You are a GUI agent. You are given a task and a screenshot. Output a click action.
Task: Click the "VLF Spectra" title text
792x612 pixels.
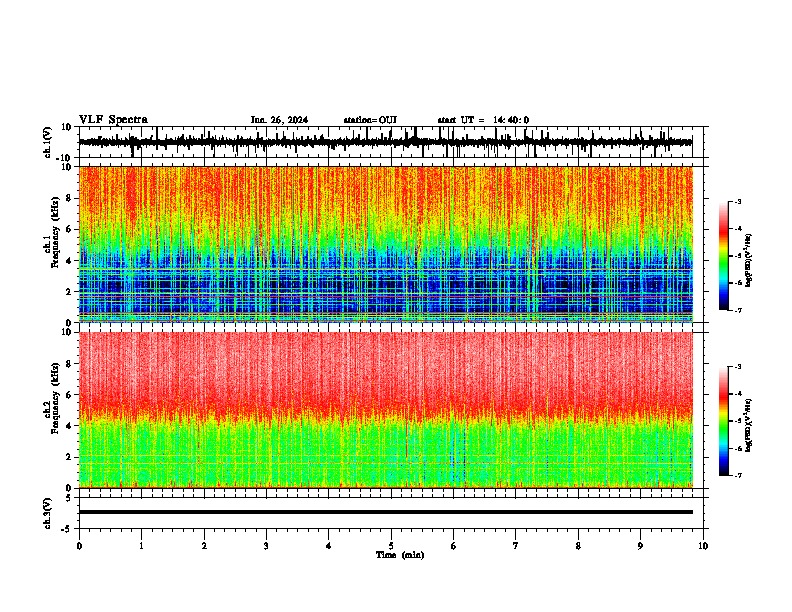coord(113,120)
